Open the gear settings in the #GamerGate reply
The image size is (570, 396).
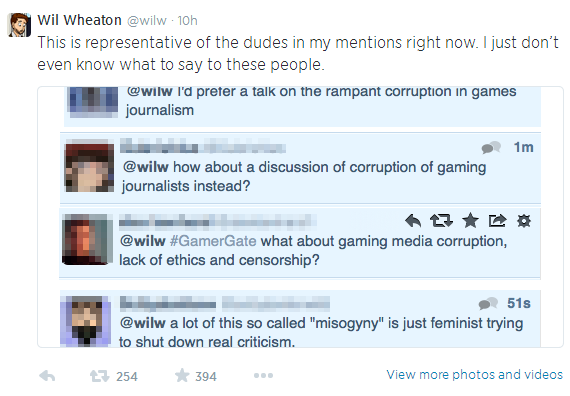(524, 221)
